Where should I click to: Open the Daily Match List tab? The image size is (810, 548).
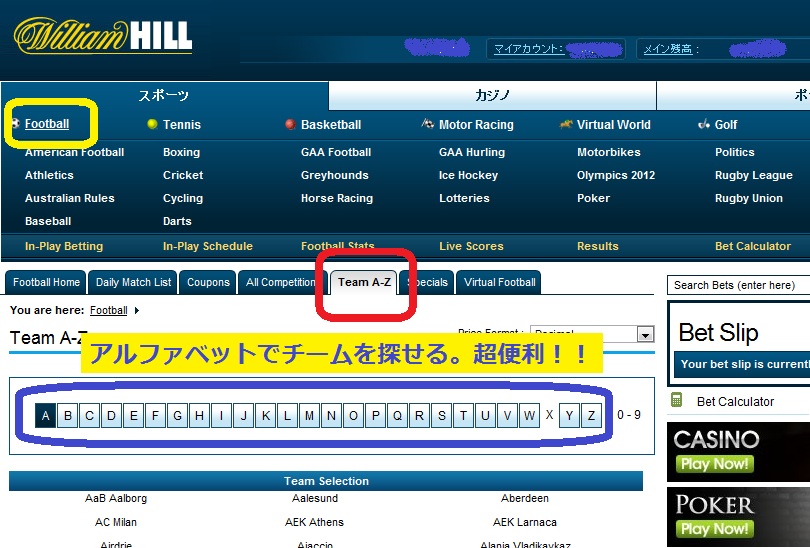(133, 283)
